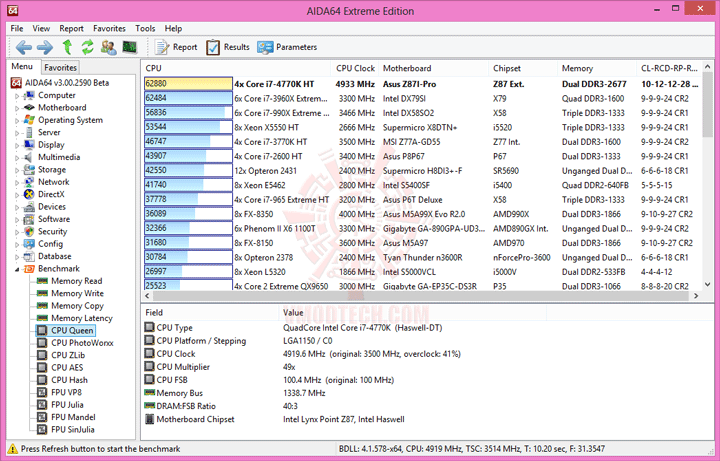Open the Tools menu
This screenshot has height=461, width=720.
tap(145, 28)
